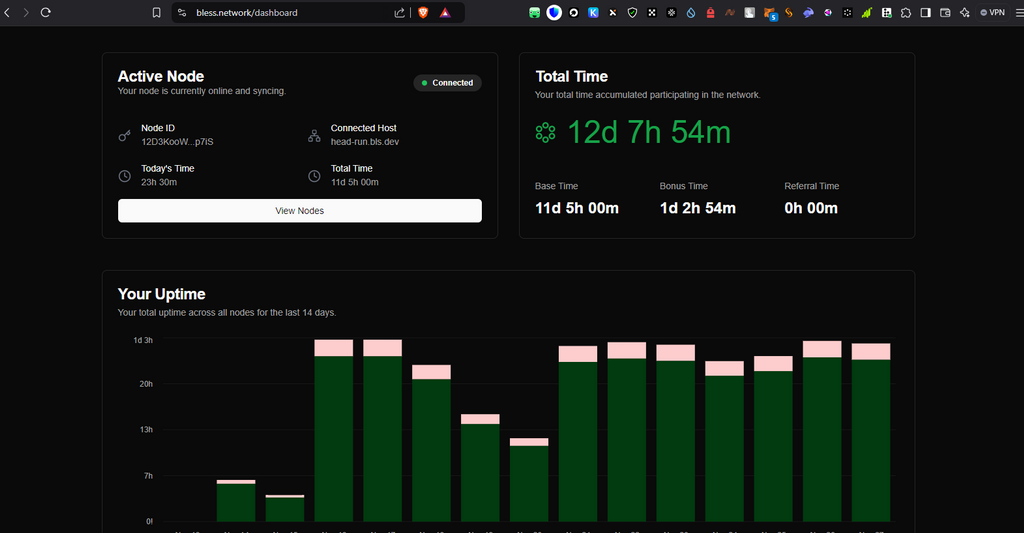Open the green bar chart extension
1024x533 pixels.
[x=867, y=12]
